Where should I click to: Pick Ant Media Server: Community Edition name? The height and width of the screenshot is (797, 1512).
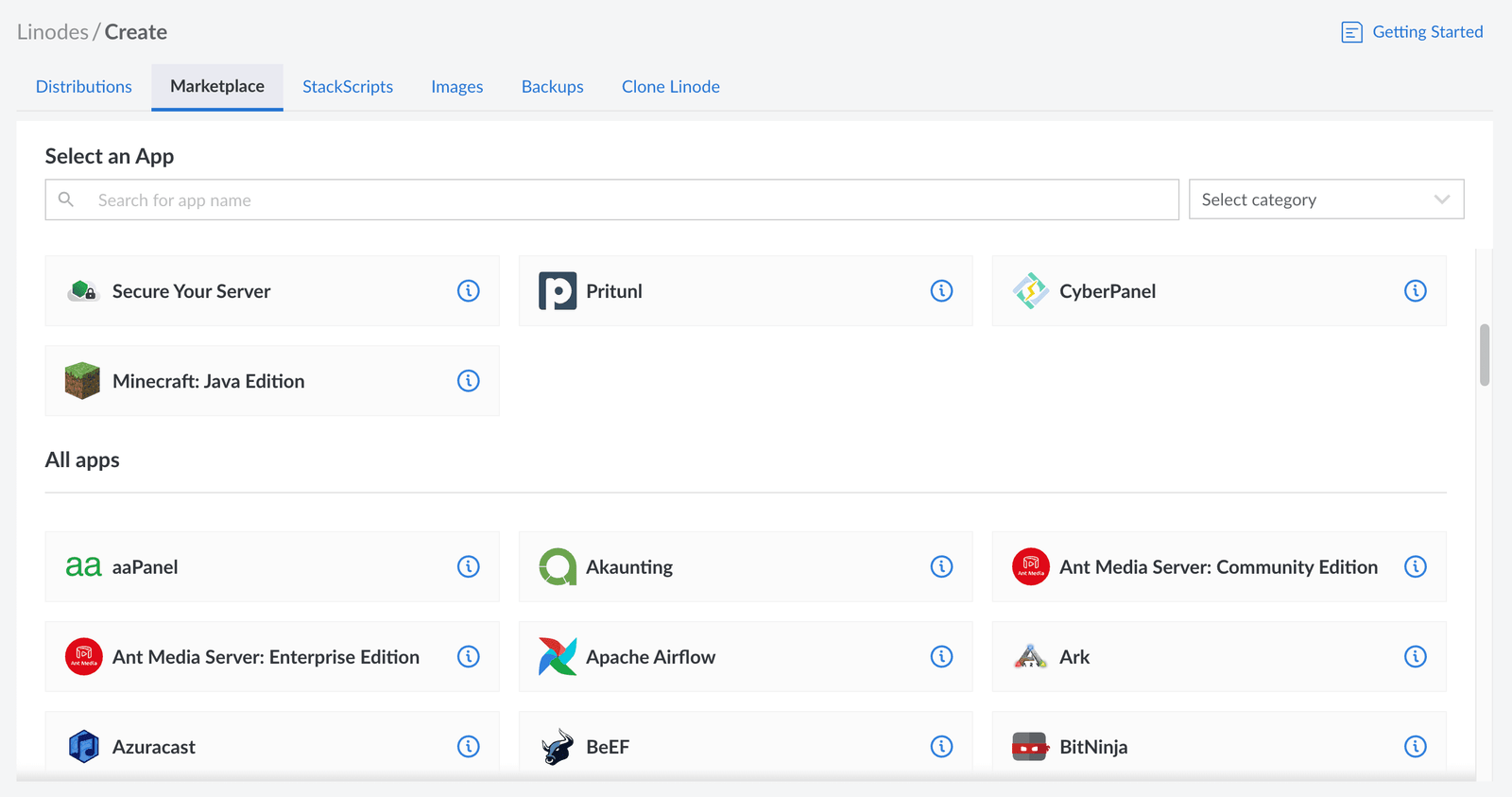[1219, 567]
